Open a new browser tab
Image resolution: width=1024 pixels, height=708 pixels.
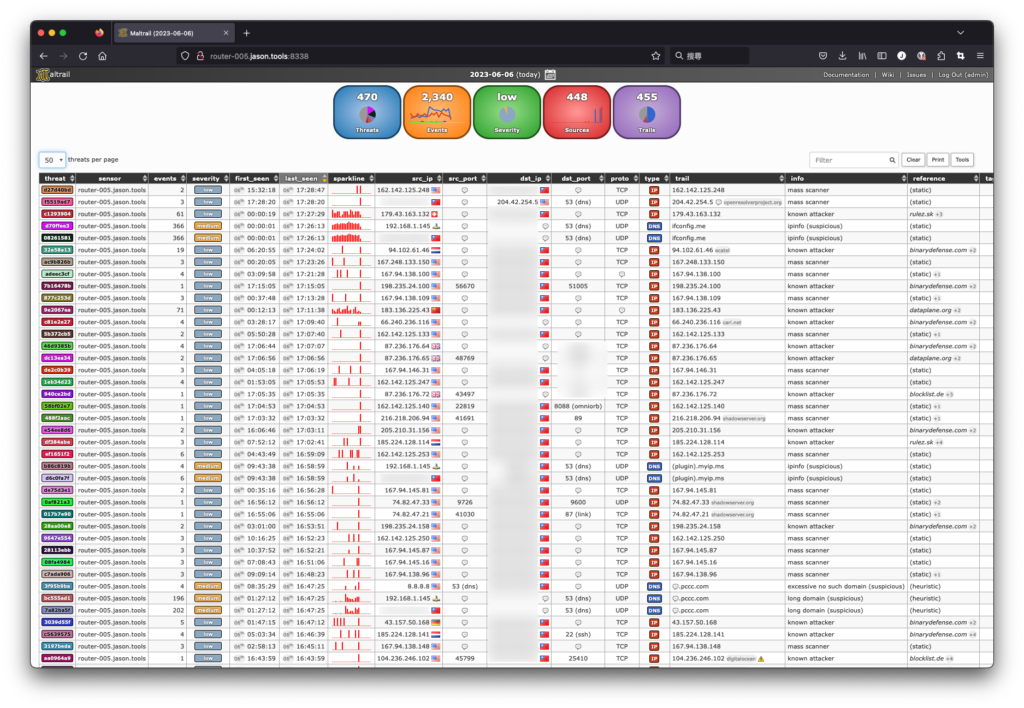[246, 33]
